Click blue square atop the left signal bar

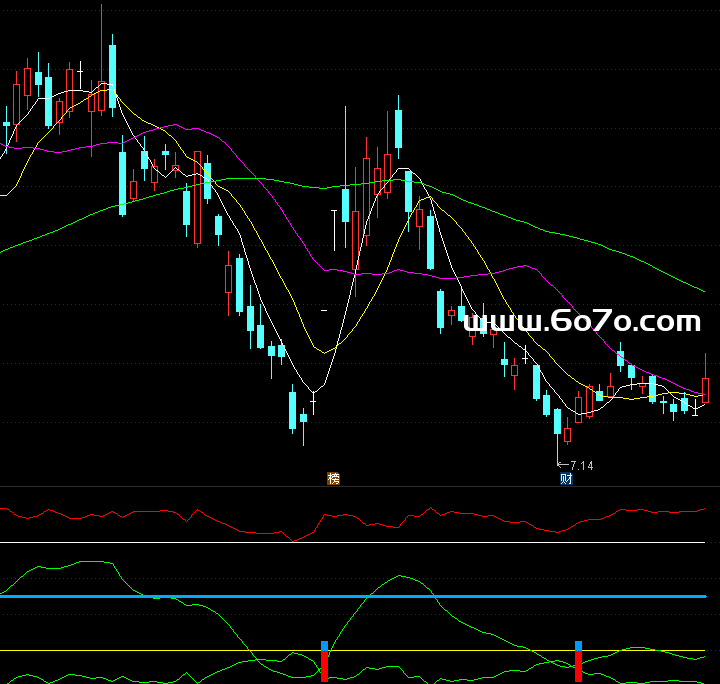click(x=324, y=646)
